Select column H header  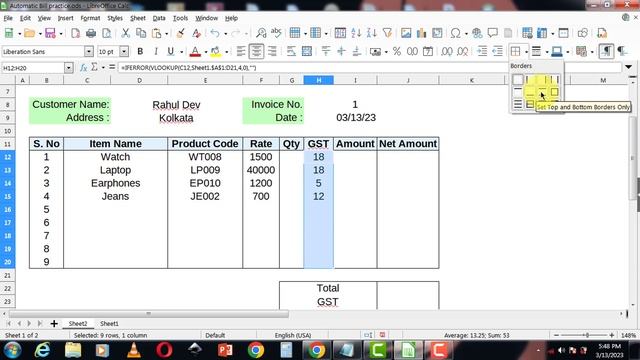point(318,80)
